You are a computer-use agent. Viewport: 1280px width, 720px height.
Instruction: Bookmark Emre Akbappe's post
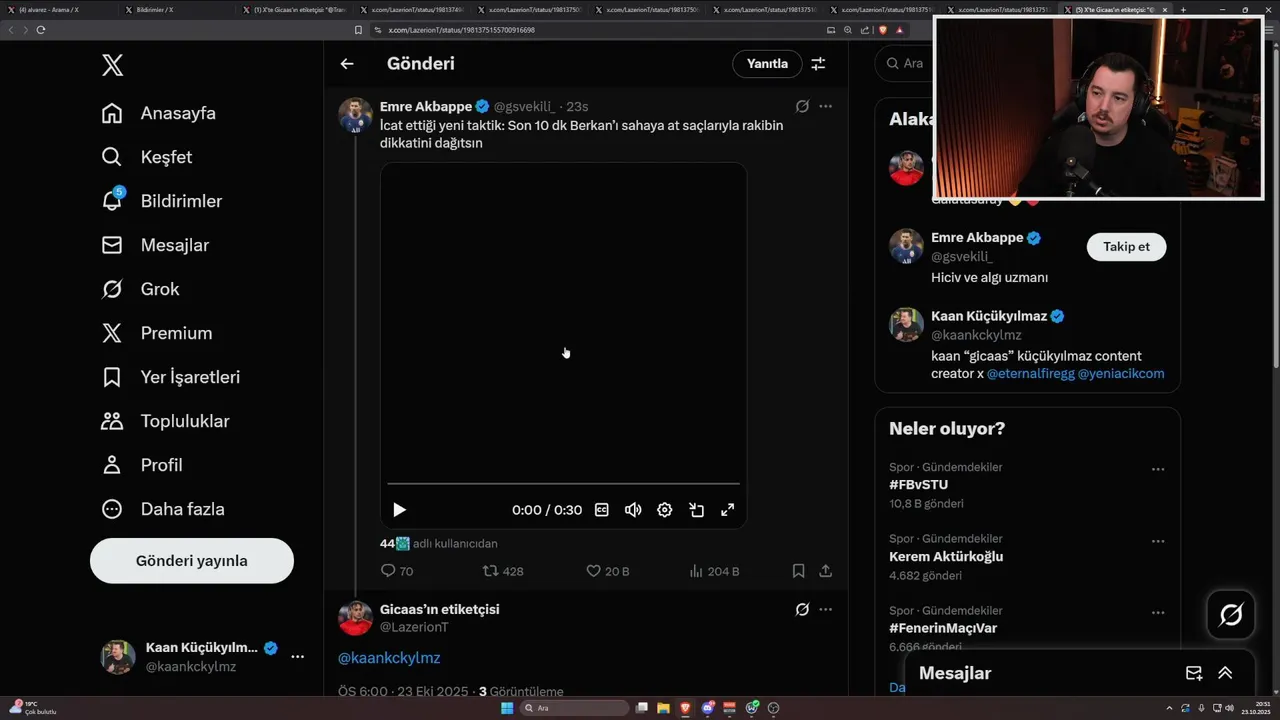click(x=798, y=571)
